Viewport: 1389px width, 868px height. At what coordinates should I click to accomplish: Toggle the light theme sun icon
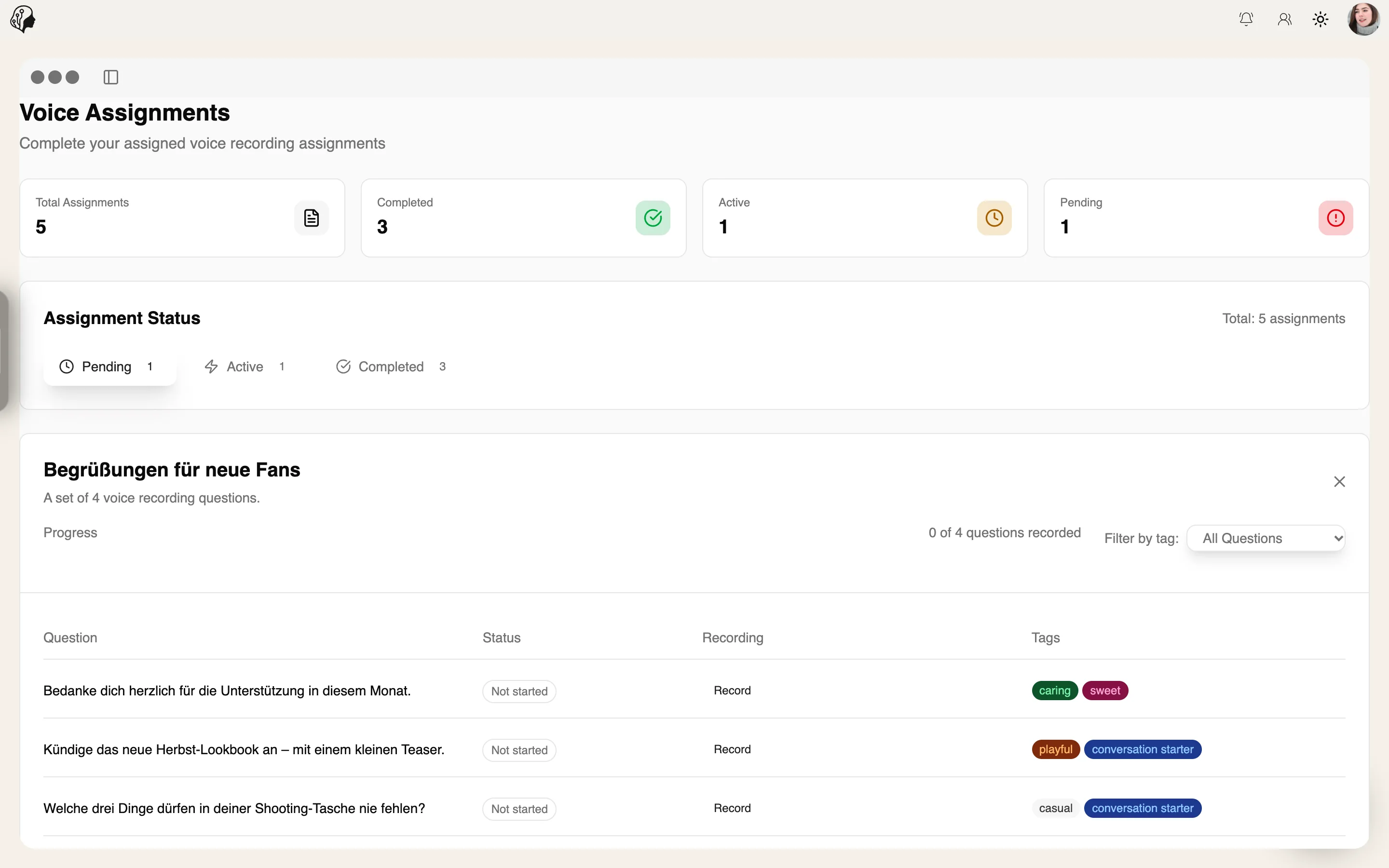coord(1321,19)
